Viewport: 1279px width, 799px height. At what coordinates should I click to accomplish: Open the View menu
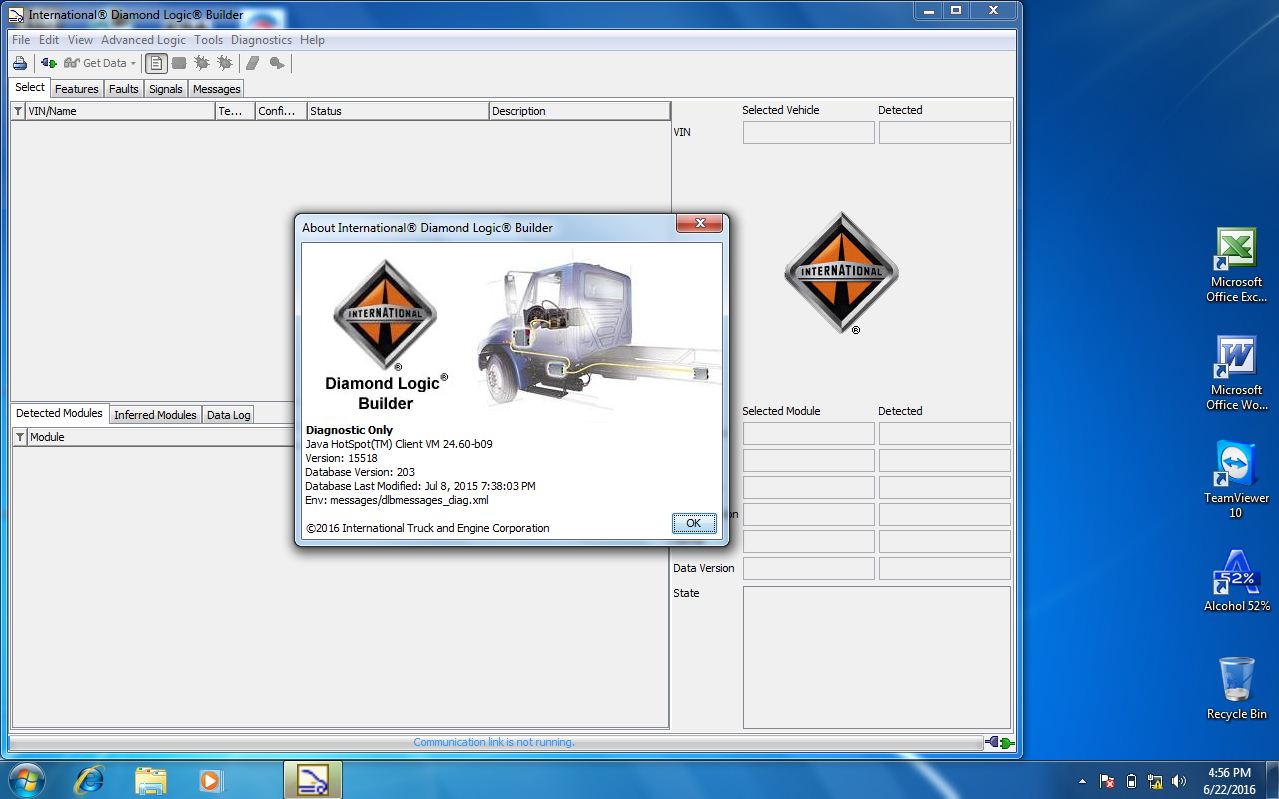pos(80,40)
